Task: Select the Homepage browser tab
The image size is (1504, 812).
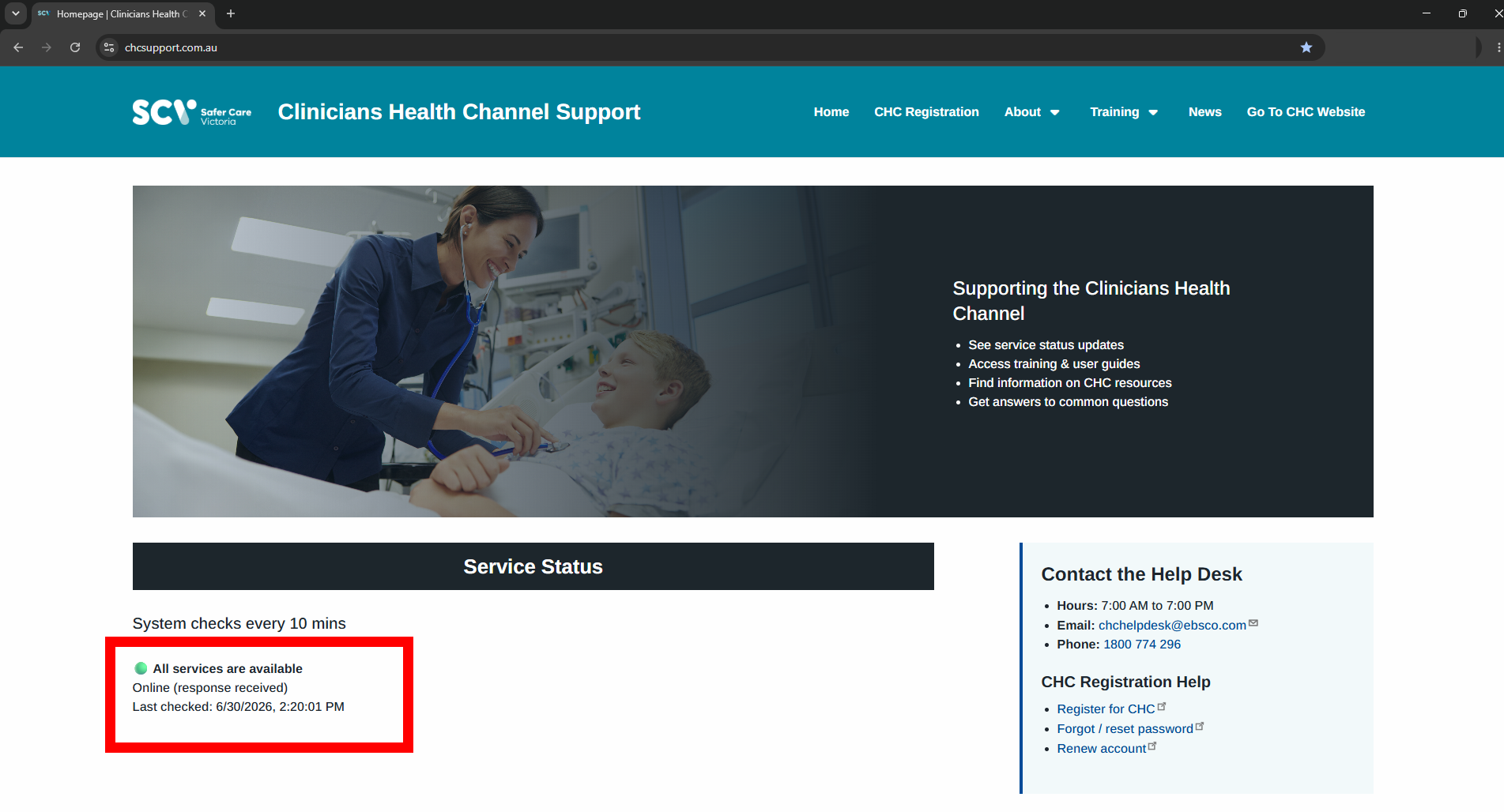Action: point(123,13)
